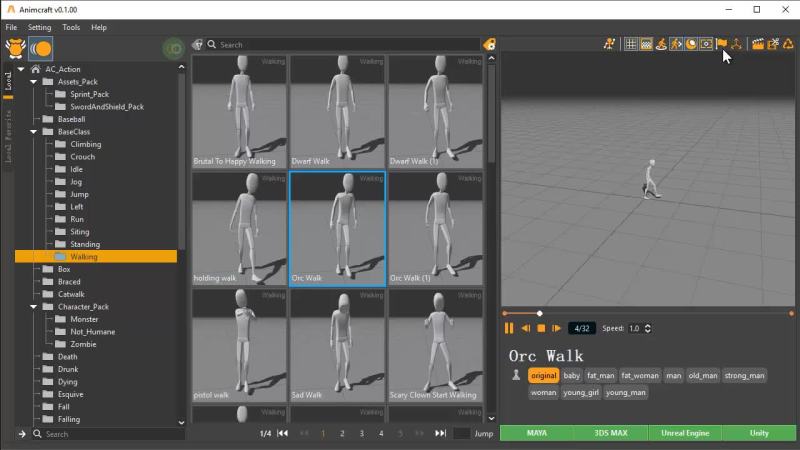Select the Dwarf Walk (1) thumbnail
The width and height of the screenshot is (800, 450).
435,112
